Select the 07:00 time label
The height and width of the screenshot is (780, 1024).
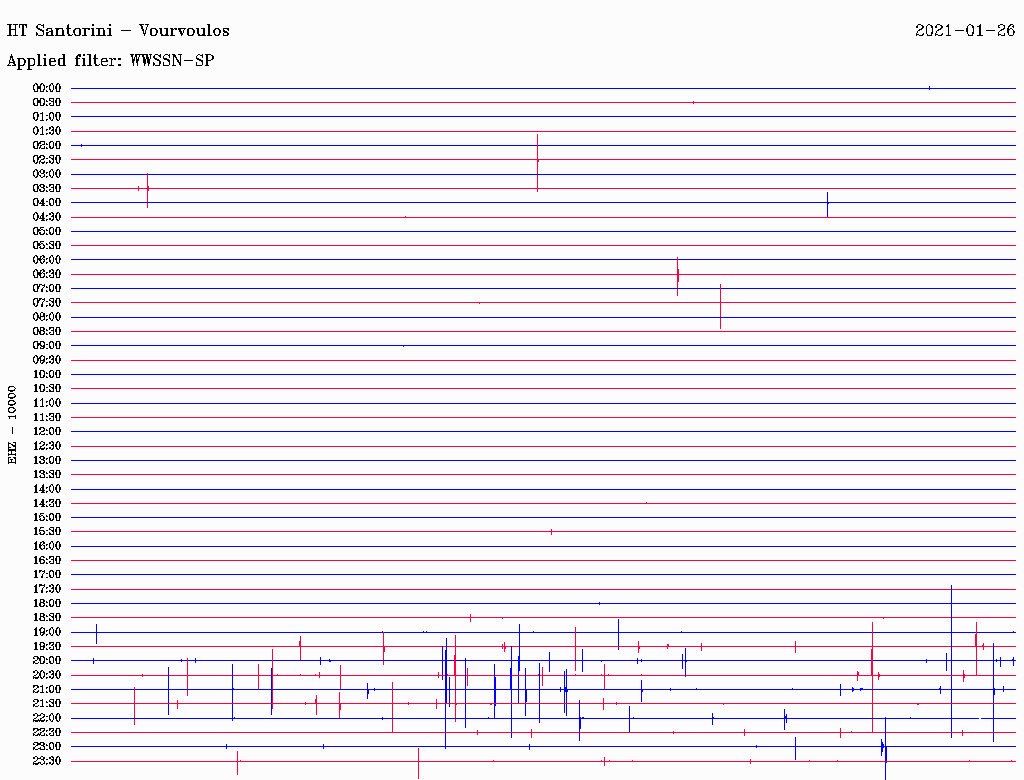(x=47, y=288)
